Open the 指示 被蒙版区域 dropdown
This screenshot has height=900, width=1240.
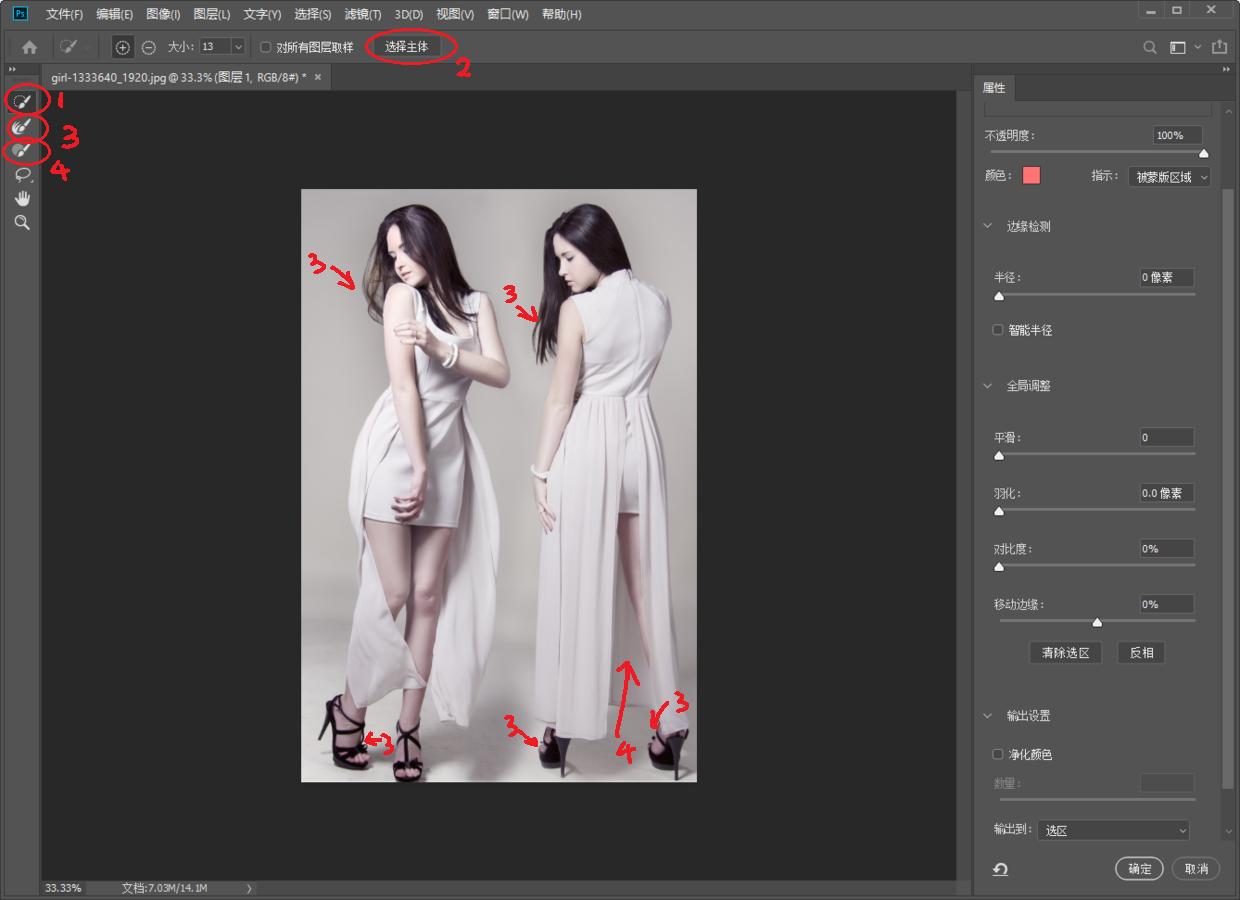point(1169,177)
